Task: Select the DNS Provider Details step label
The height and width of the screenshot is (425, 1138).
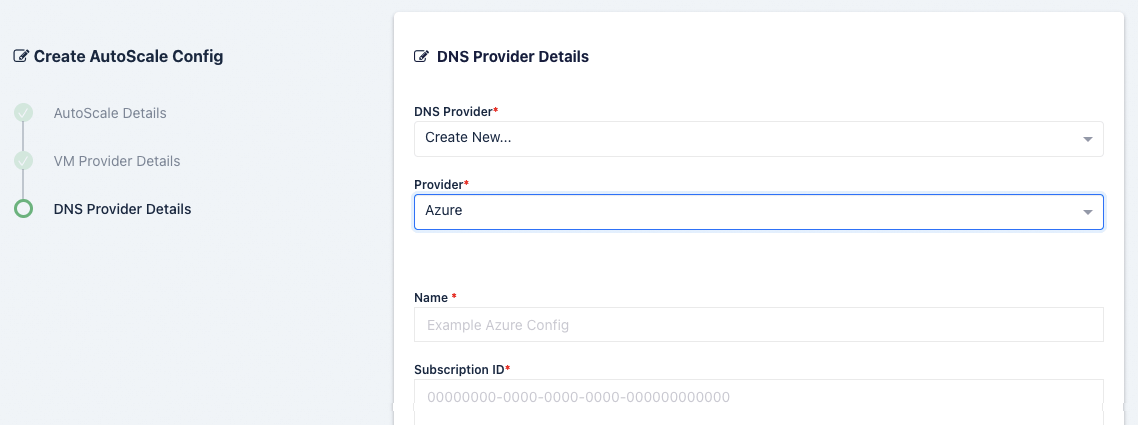Action: coord(122,209)
